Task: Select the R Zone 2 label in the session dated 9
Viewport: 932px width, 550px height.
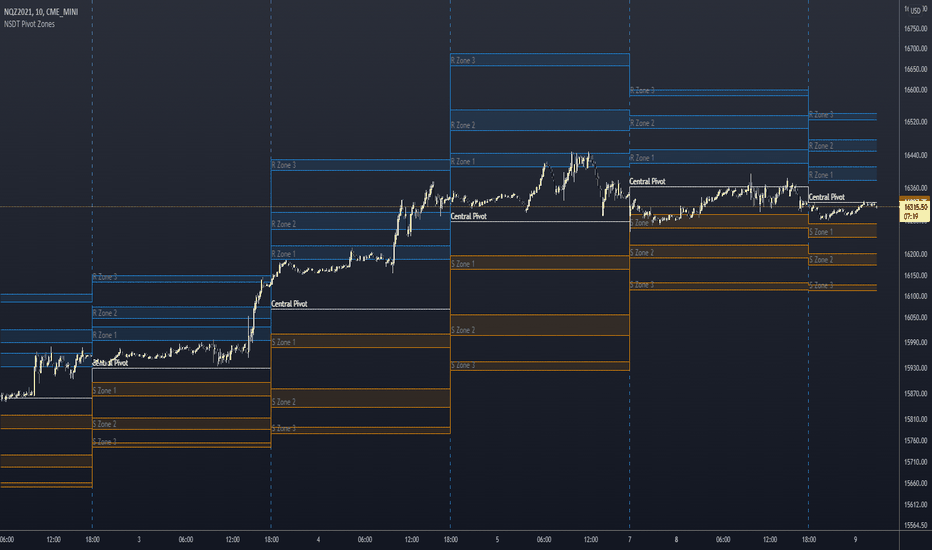Action: coord(821,146)
